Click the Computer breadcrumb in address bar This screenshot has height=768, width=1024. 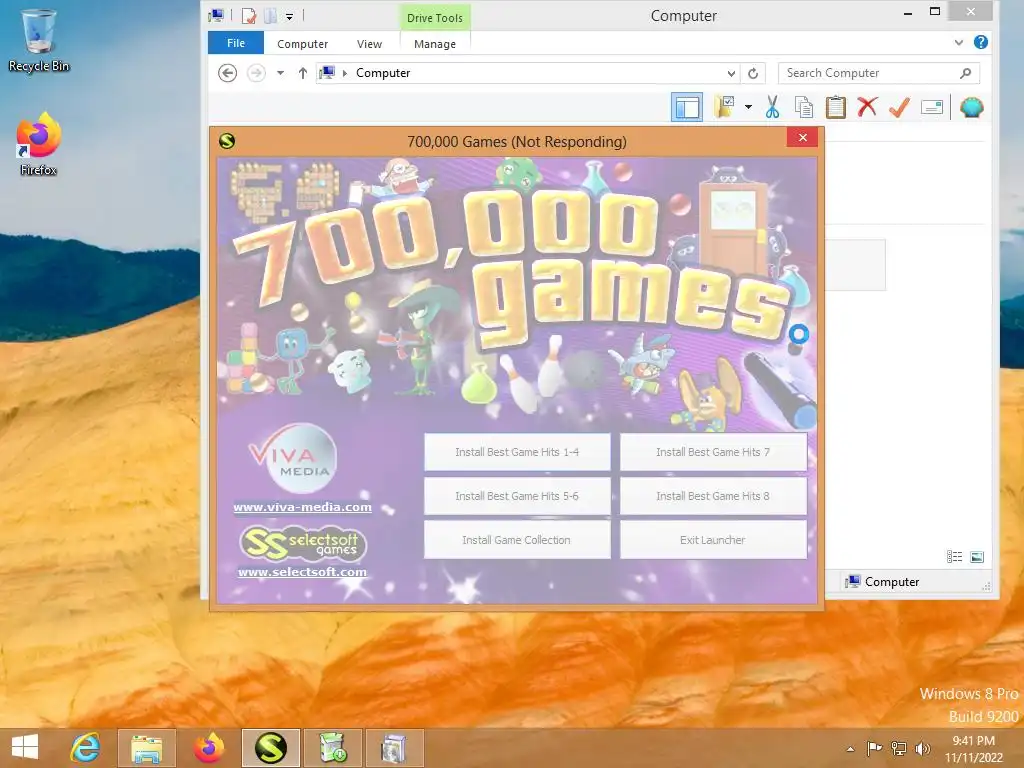[x=383, y=72]
